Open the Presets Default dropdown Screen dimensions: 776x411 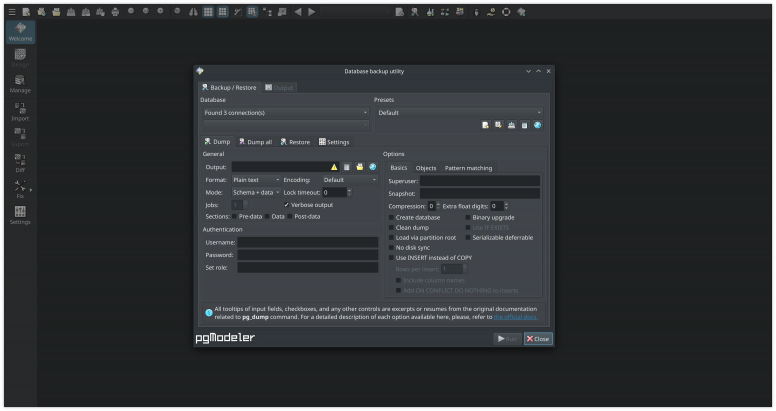click(x=460, y=112)
